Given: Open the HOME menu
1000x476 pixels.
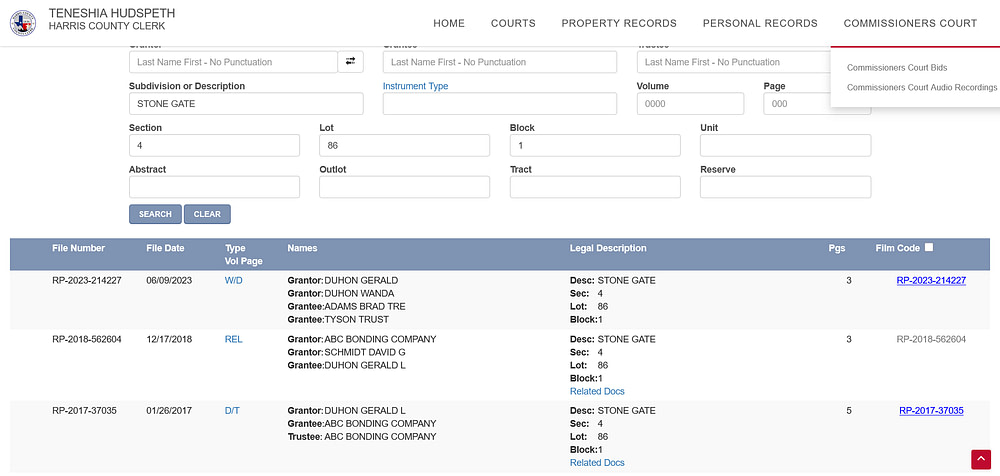Looking at the screenshot, I should point(449,23).
